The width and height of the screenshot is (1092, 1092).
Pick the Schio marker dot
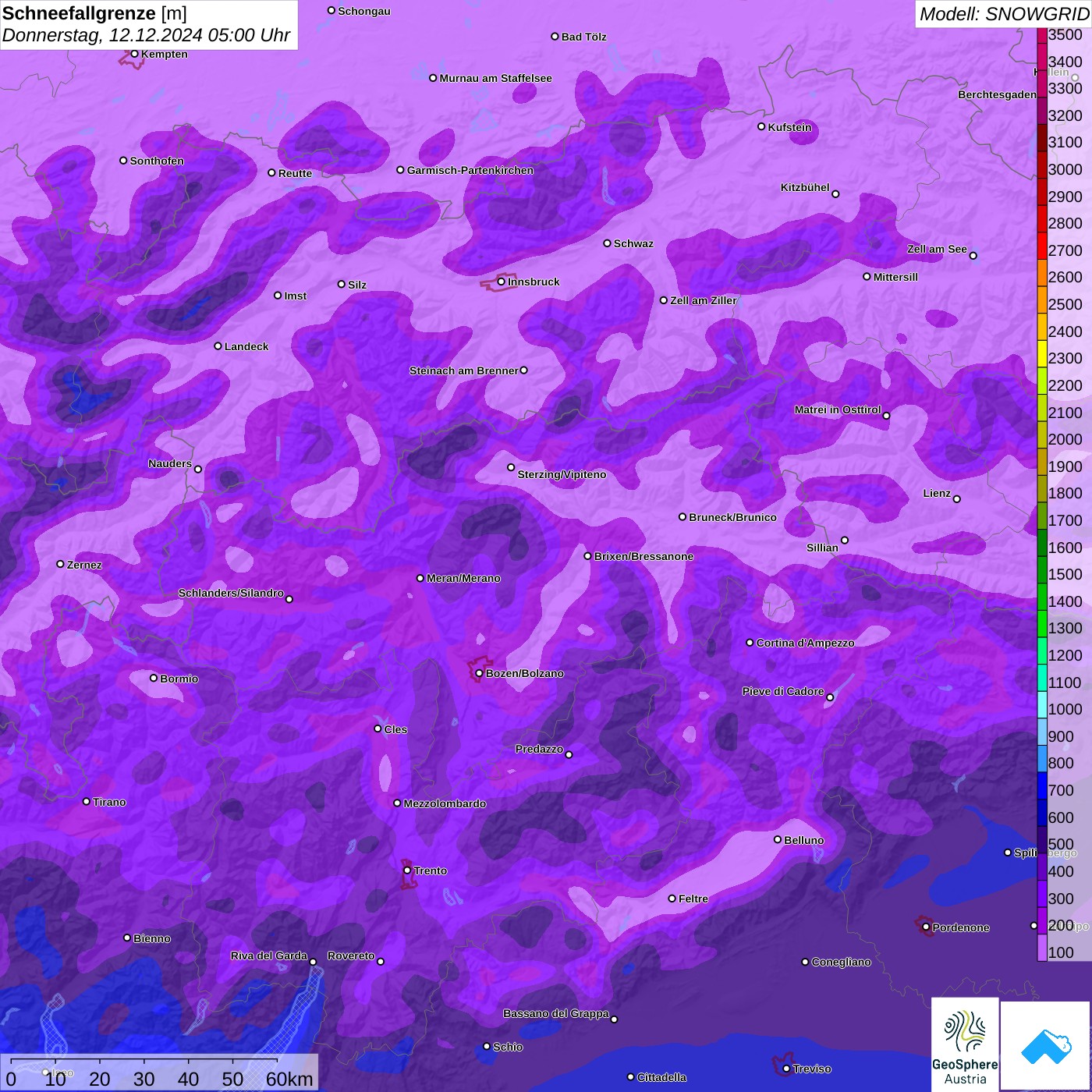pyautogui.click(x=487, y=1047)
